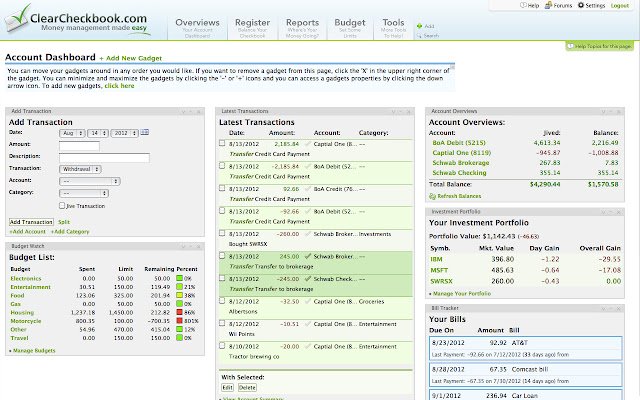Click the Search magnifier icon
The image size is (640, 400).
pyautogui.click(x=419, y=36)
